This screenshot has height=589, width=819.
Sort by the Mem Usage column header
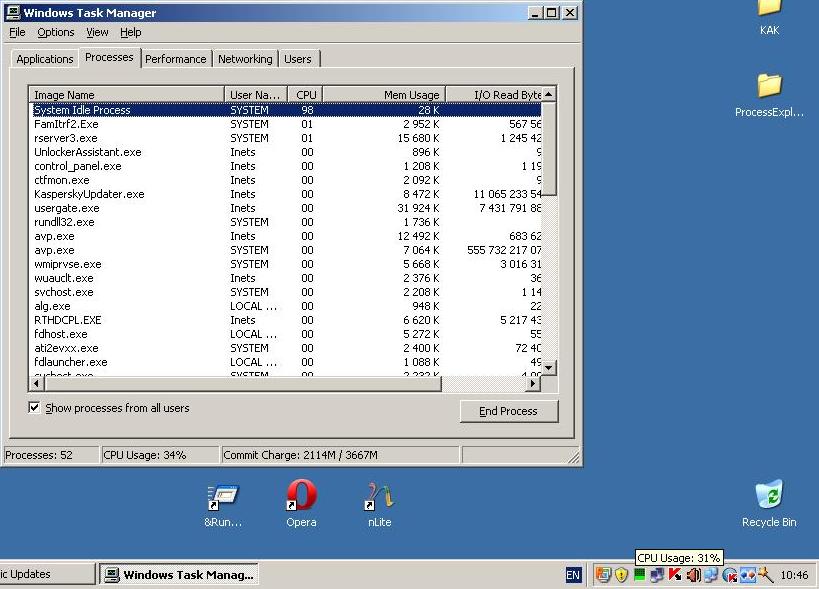[x=384, y=95]
